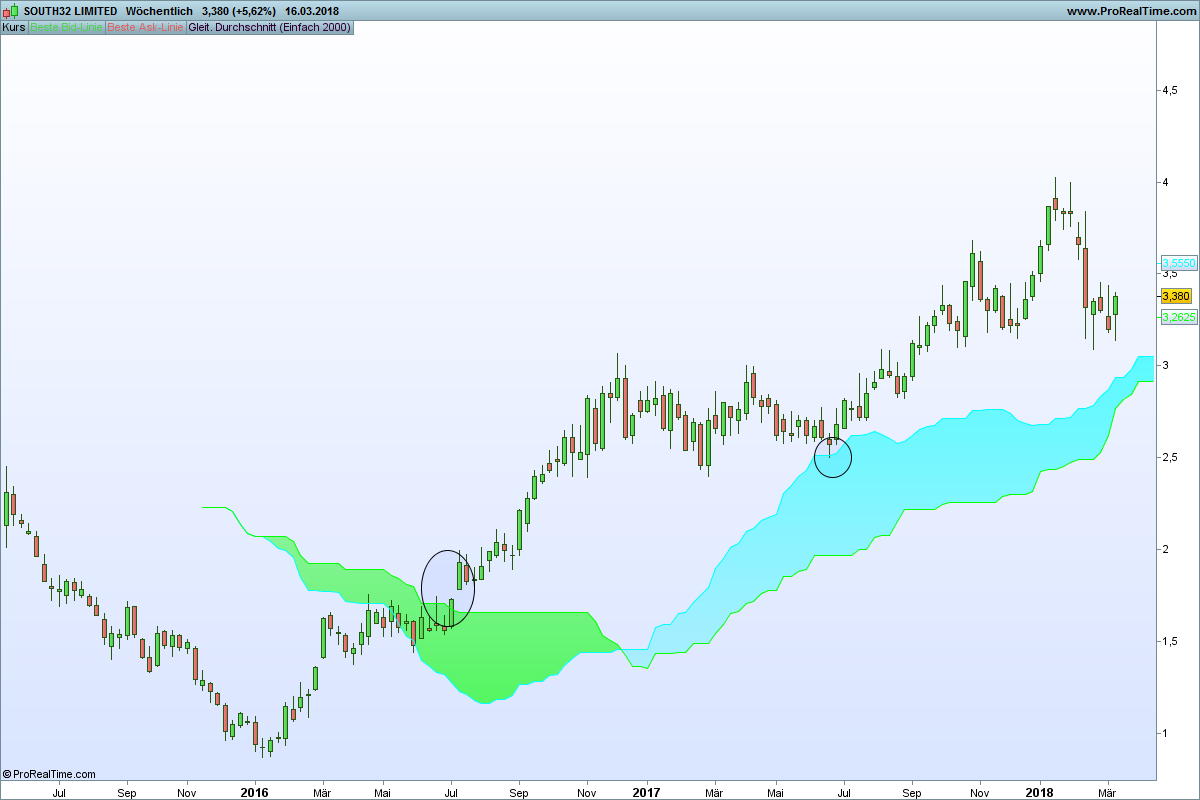Click the cyan 3,5550 price tag
The image size is (1200, 800).
[x=1178, y=263]
